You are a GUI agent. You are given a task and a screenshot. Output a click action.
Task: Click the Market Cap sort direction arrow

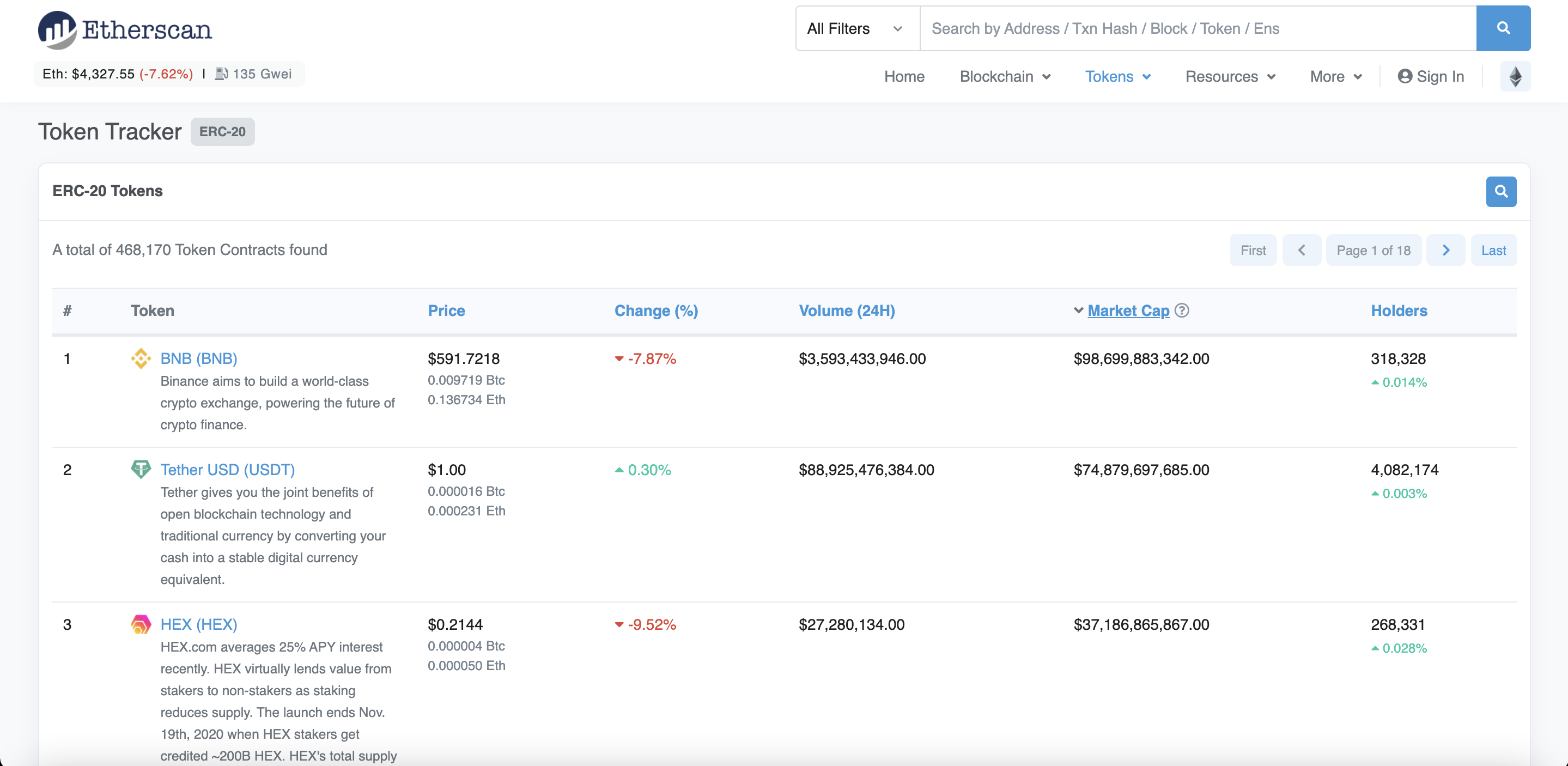click(1078, 311)
